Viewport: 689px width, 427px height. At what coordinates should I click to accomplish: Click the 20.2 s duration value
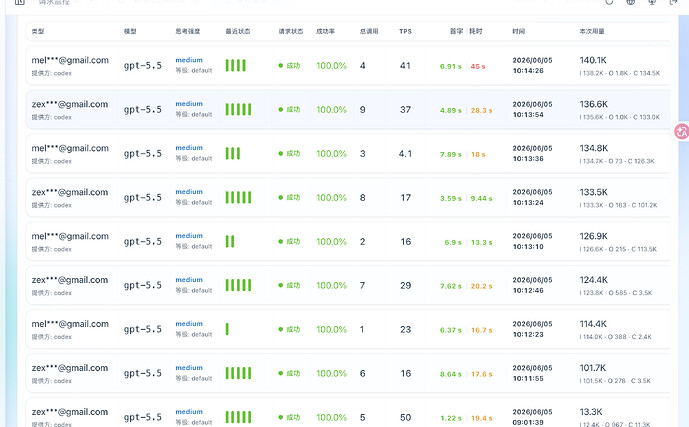[x=481, y=286]
